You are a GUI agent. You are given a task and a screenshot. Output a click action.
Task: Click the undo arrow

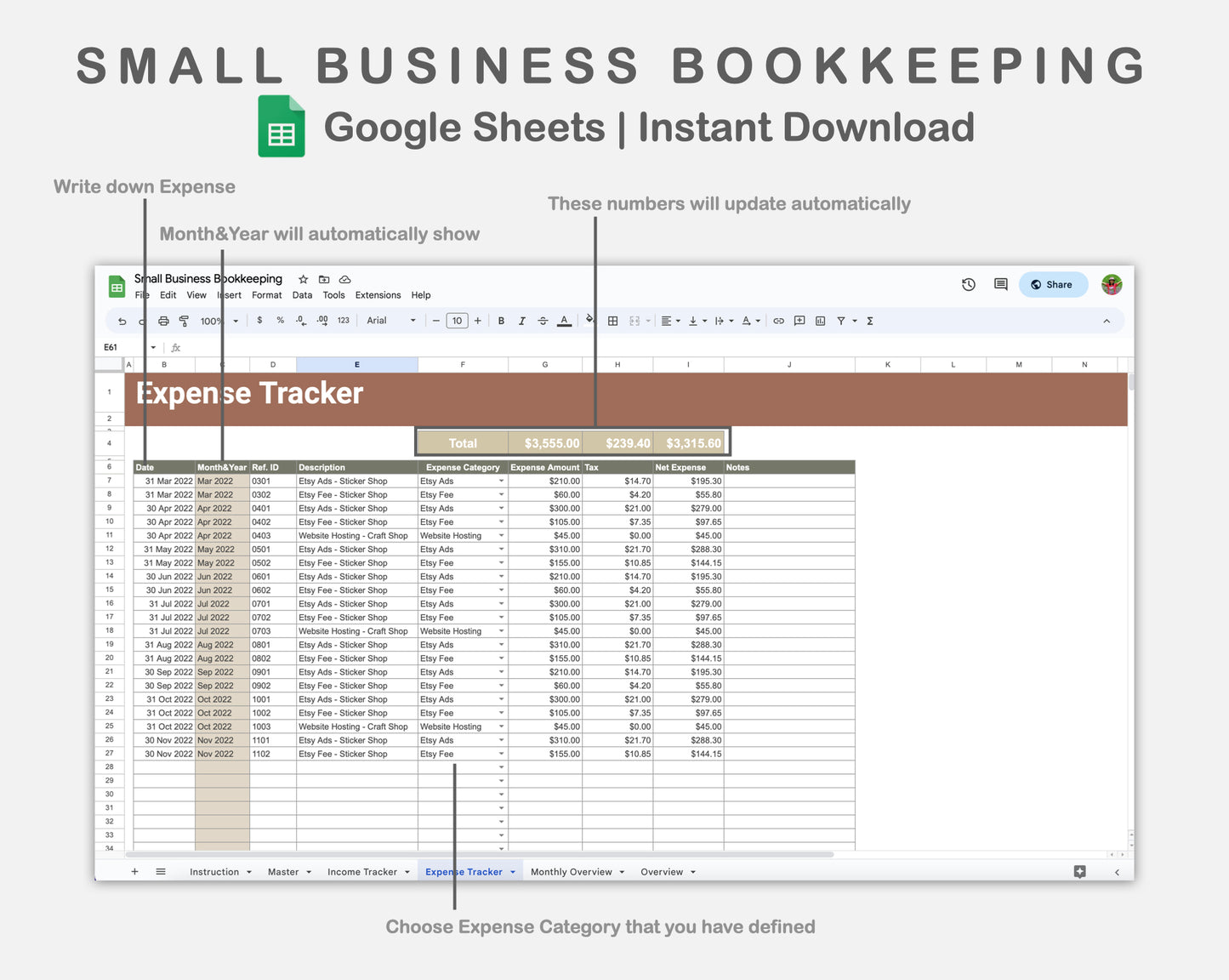pos(122,321)
